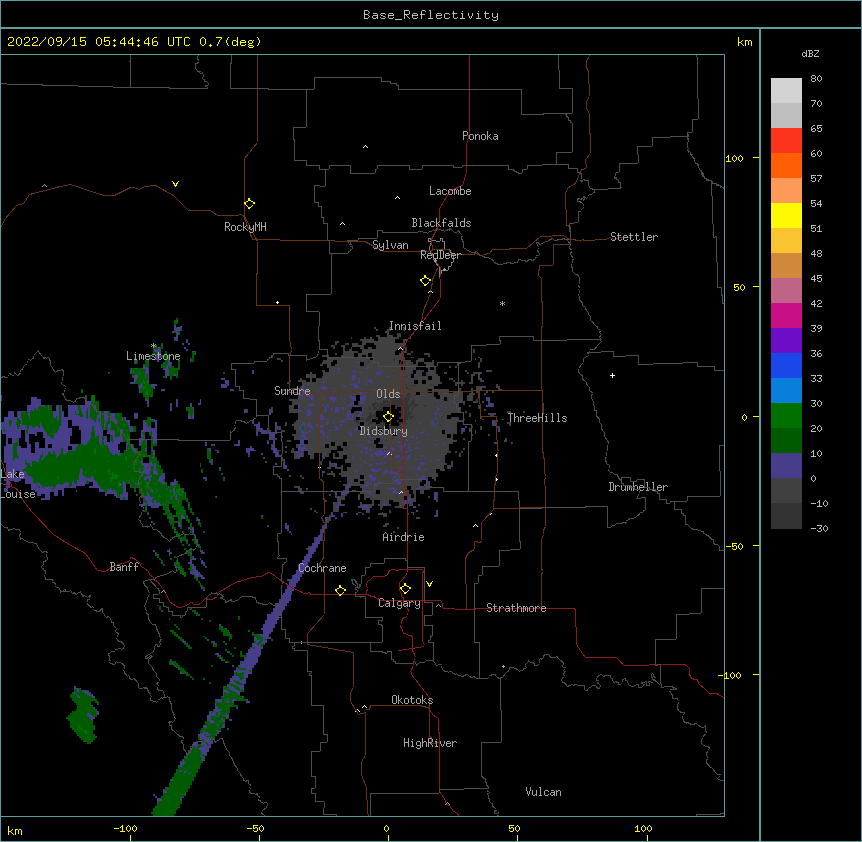862x842 pixels.
Task: Click the yellow diamond marker below Cochrane
Action: coord(340,590)
